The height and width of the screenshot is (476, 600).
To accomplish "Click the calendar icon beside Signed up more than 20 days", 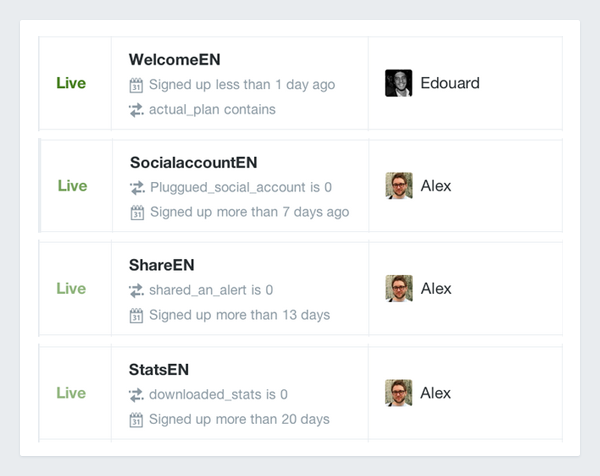I will pyautogui.click(x=136, y=420).
